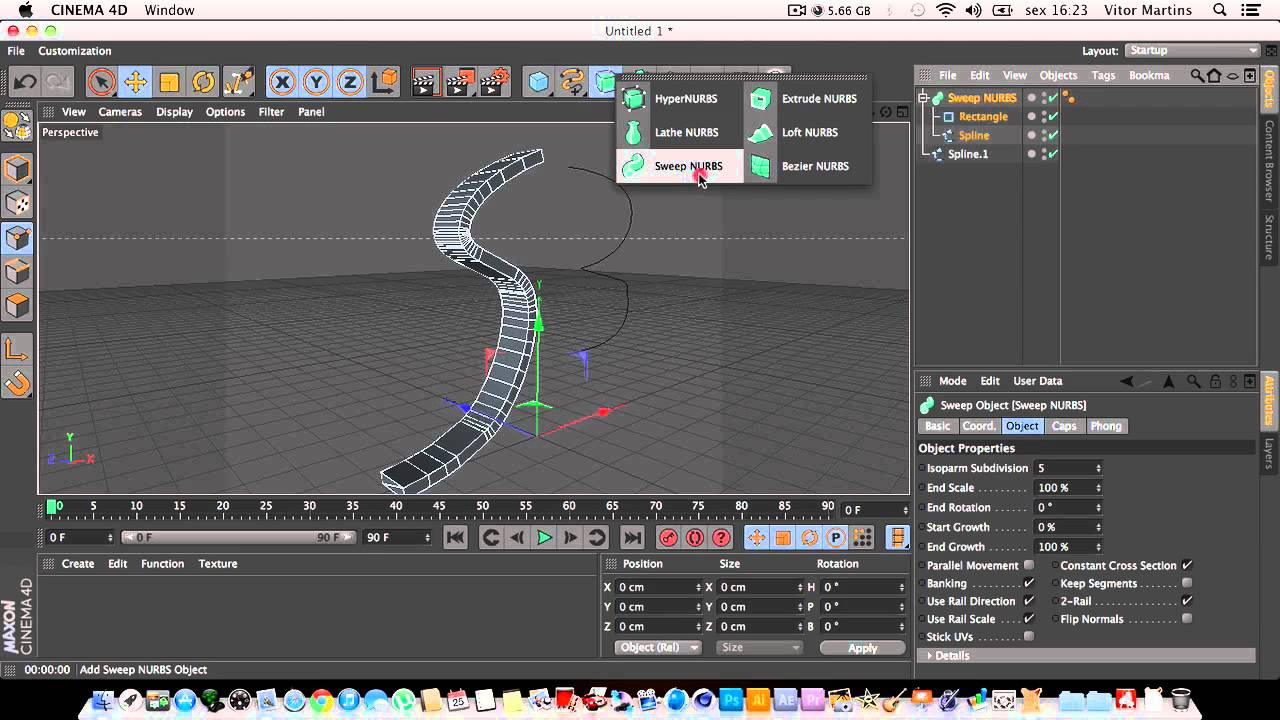Toggle the Sweep NURBS green enable checkmark
Image resolution: width=1280 pixels, height=720 pixels.
(x=1054, y=98)
